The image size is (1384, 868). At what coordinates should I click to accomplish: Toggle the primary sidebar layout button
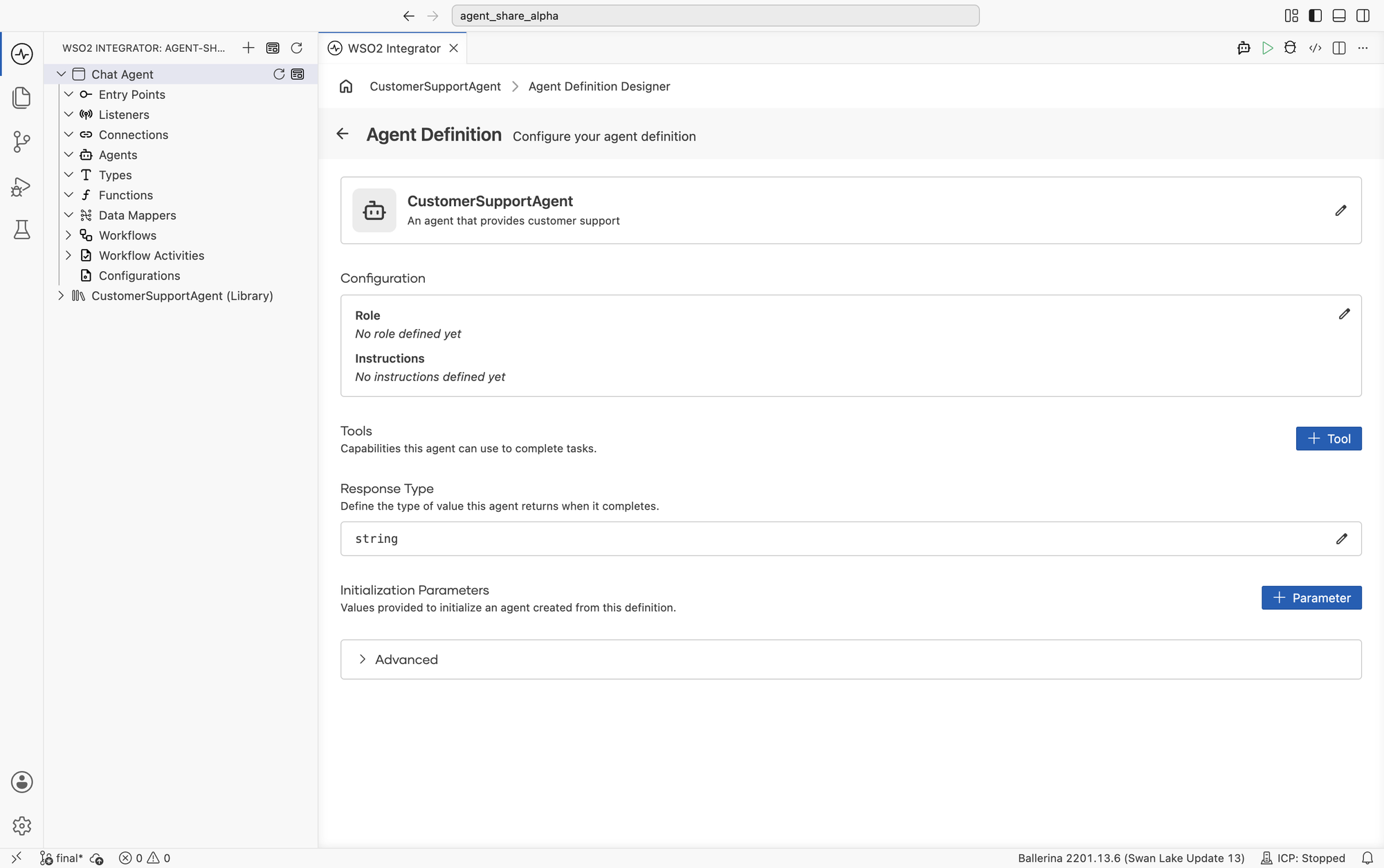point(1315,15)
